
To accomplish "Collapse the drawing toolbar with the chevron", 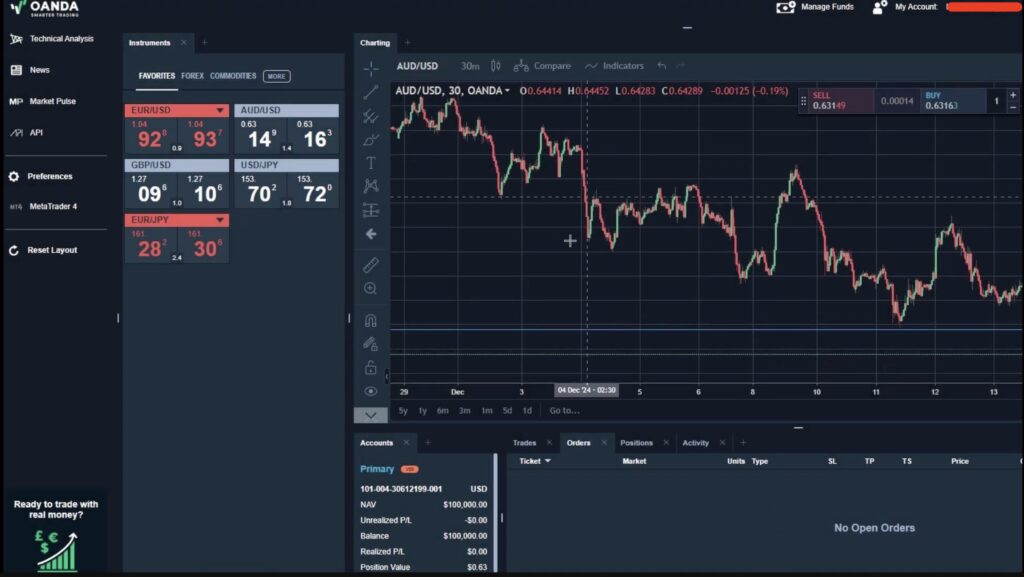I will pyautogui.click(x=371, y=415).
